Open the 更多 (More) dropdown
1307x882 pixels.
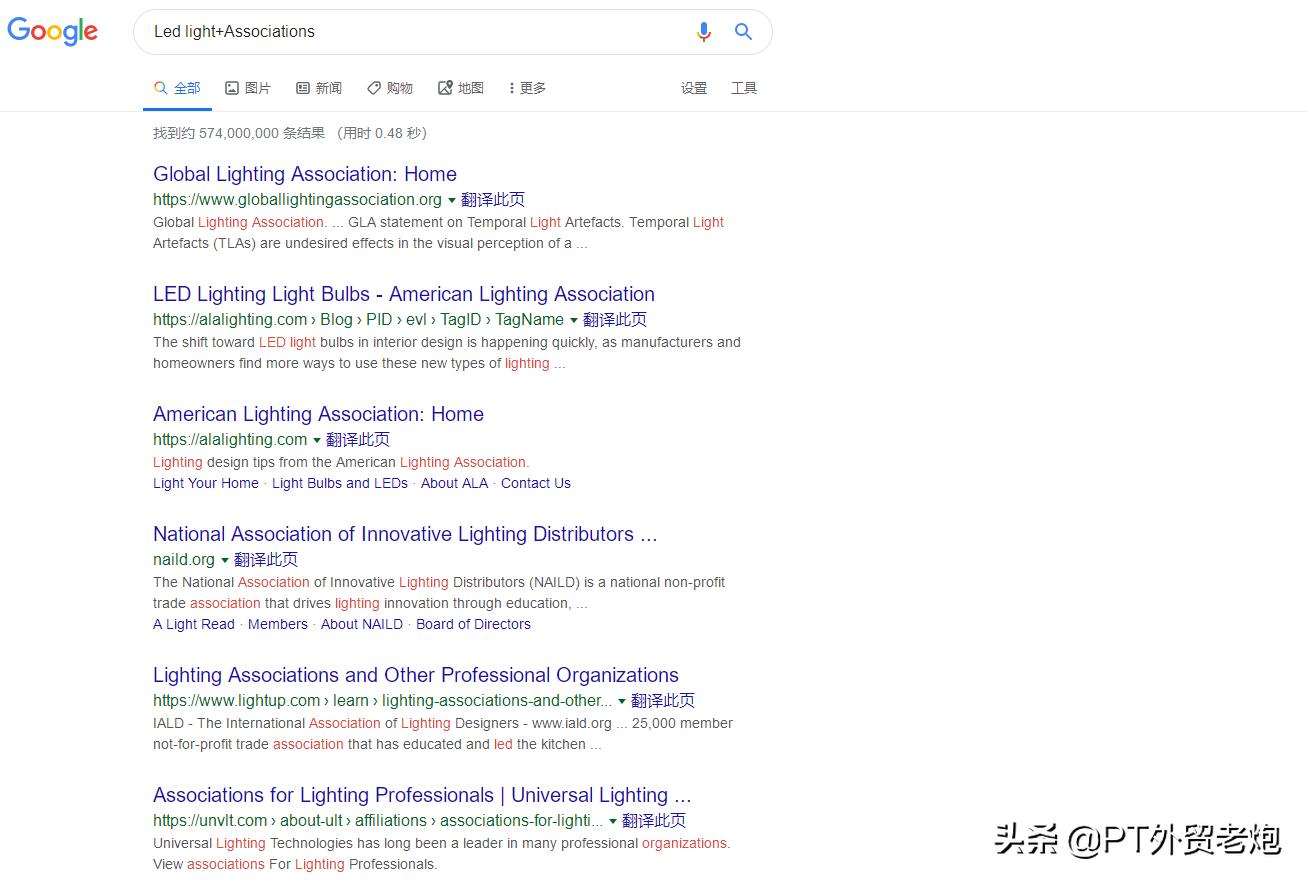click(527, 88)
